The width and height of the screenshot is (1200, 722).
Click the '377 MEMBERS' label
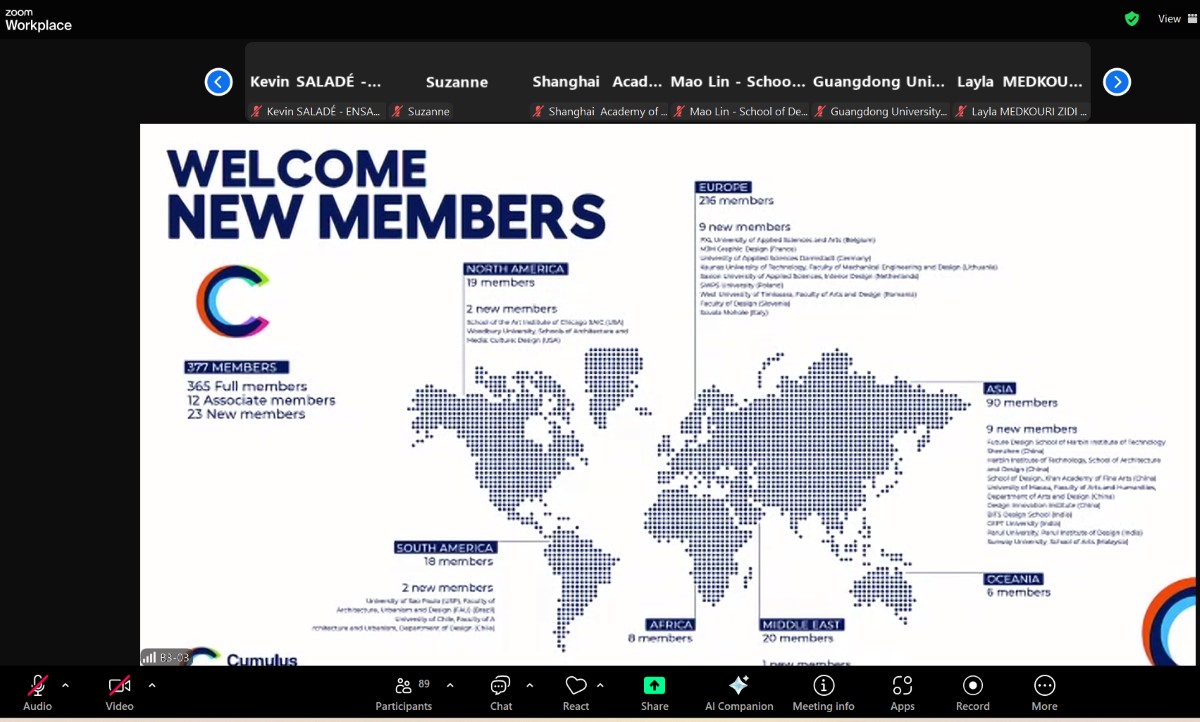click(x=237, y=367)
